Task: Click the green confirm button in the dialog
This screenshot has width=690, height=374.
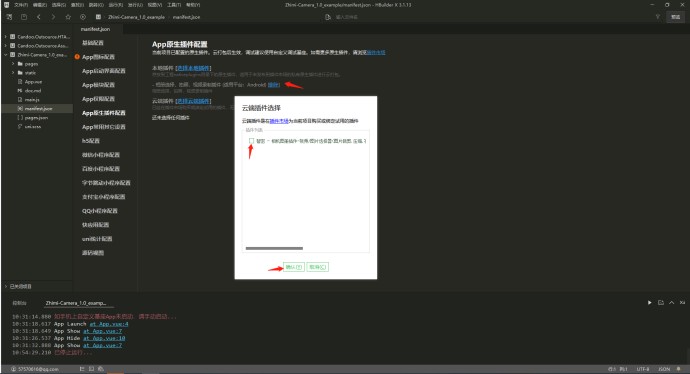Action: pyautogui.click(x=294, y=267)
